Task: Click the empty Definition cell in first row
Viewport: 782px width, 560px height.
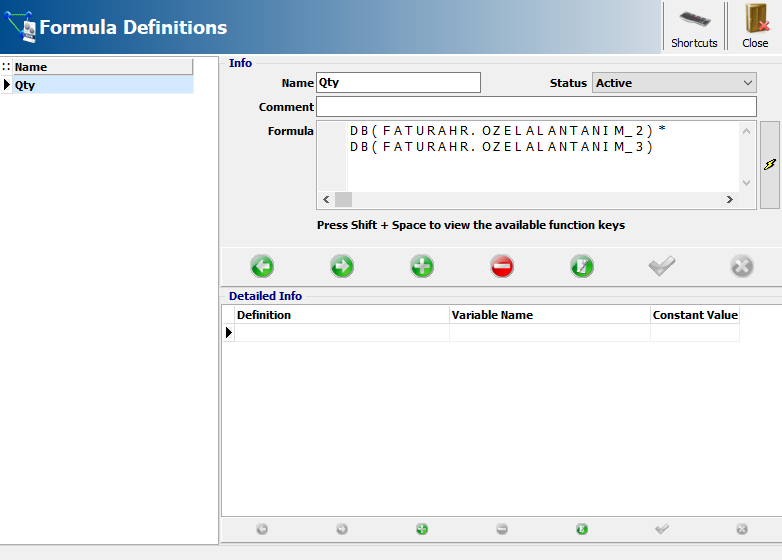Action: pos(342,333)
